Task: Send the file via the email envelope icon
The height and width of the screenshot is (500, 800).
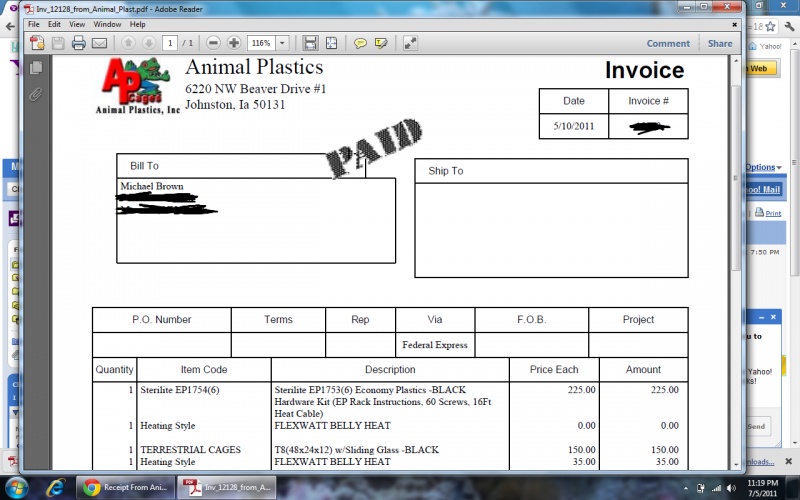Action: (99, 43)
